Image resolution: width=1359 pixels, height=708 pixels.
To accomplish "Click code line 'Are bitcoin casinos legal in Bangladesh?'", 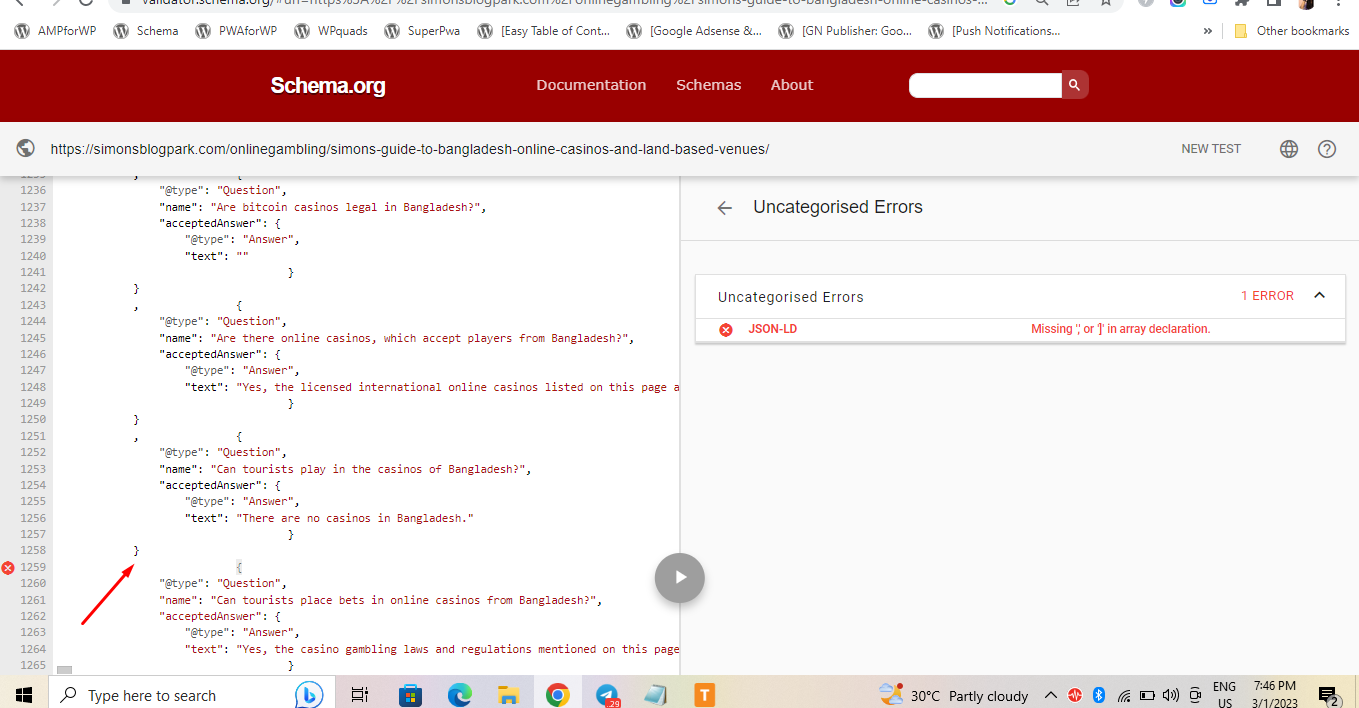I will 322,207.
